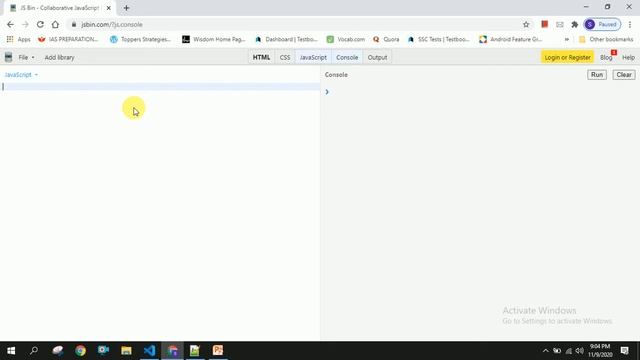
Task: Click Login or Register button
Action: tap(567, 58)
